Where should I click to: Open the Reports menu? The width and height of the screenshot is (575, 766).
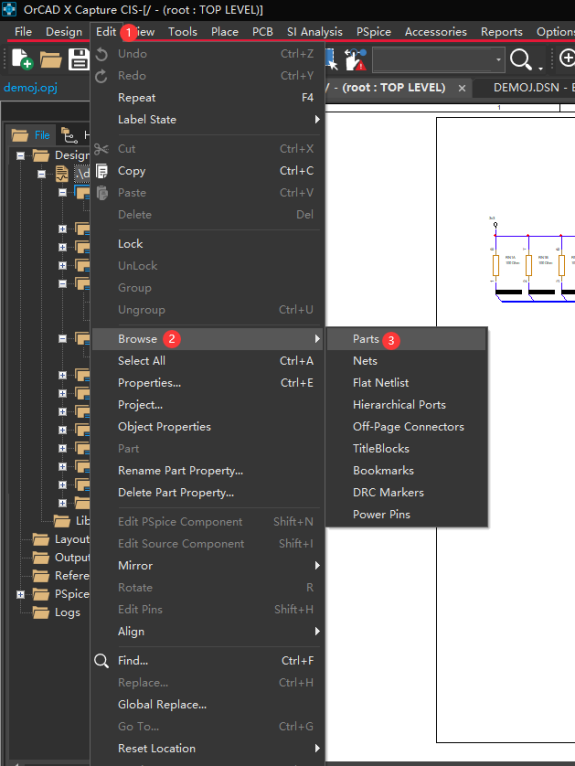(x=502, y=32)
